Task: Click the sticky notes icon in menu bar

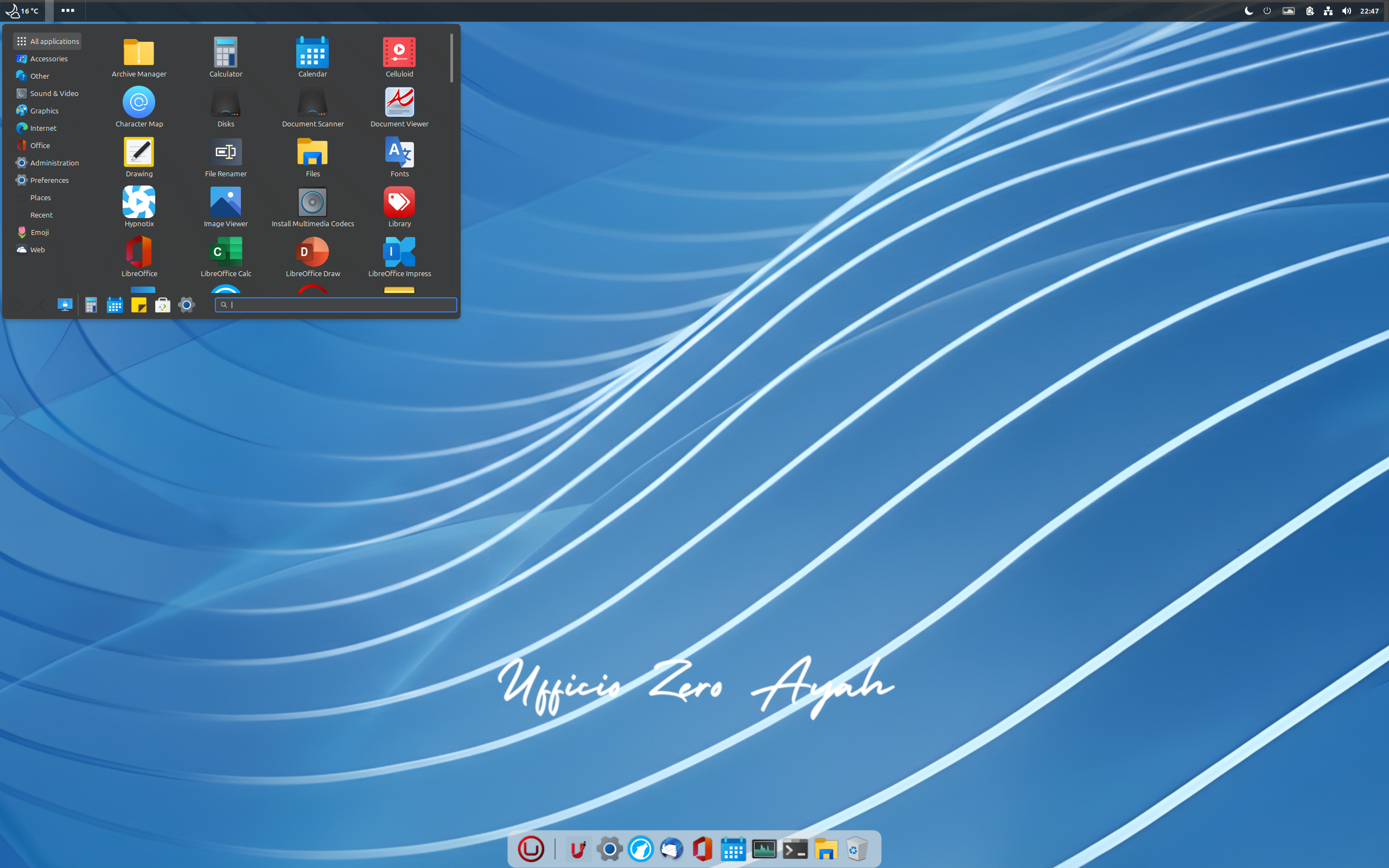Action: [x=139, y=305]
